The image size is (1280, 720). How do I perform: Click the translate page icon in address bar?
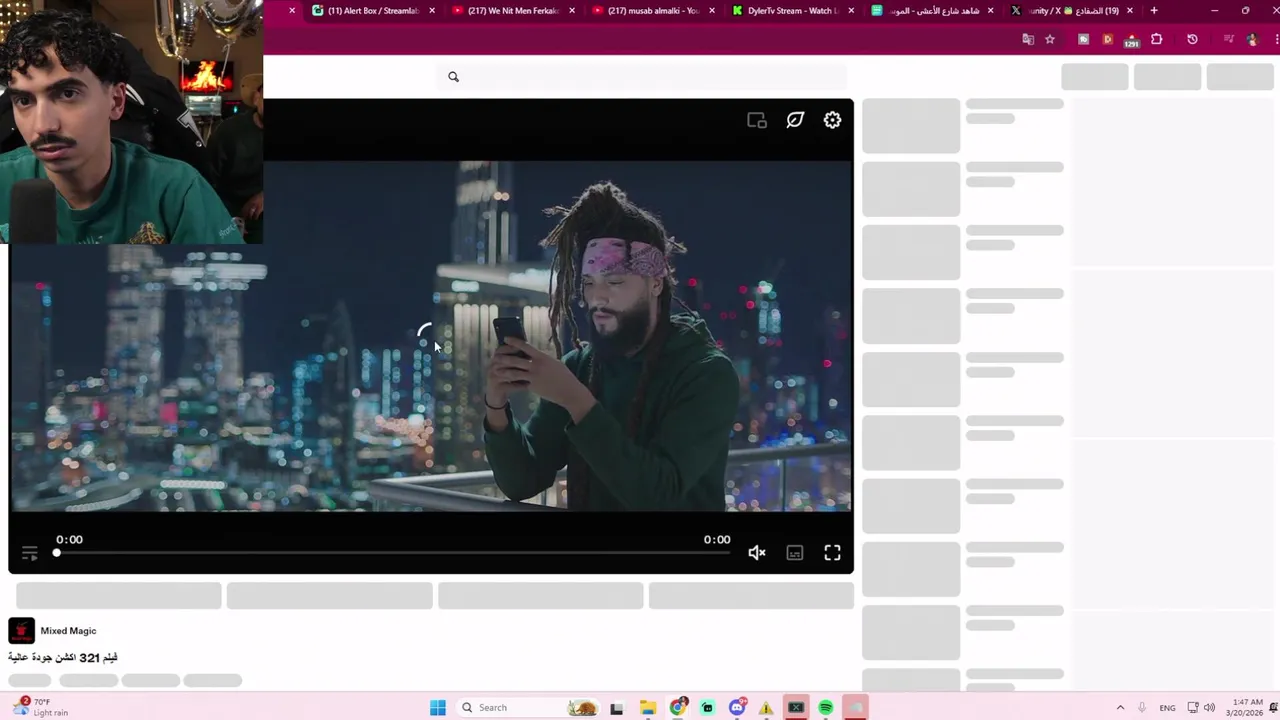click(x=1028, y=39)
